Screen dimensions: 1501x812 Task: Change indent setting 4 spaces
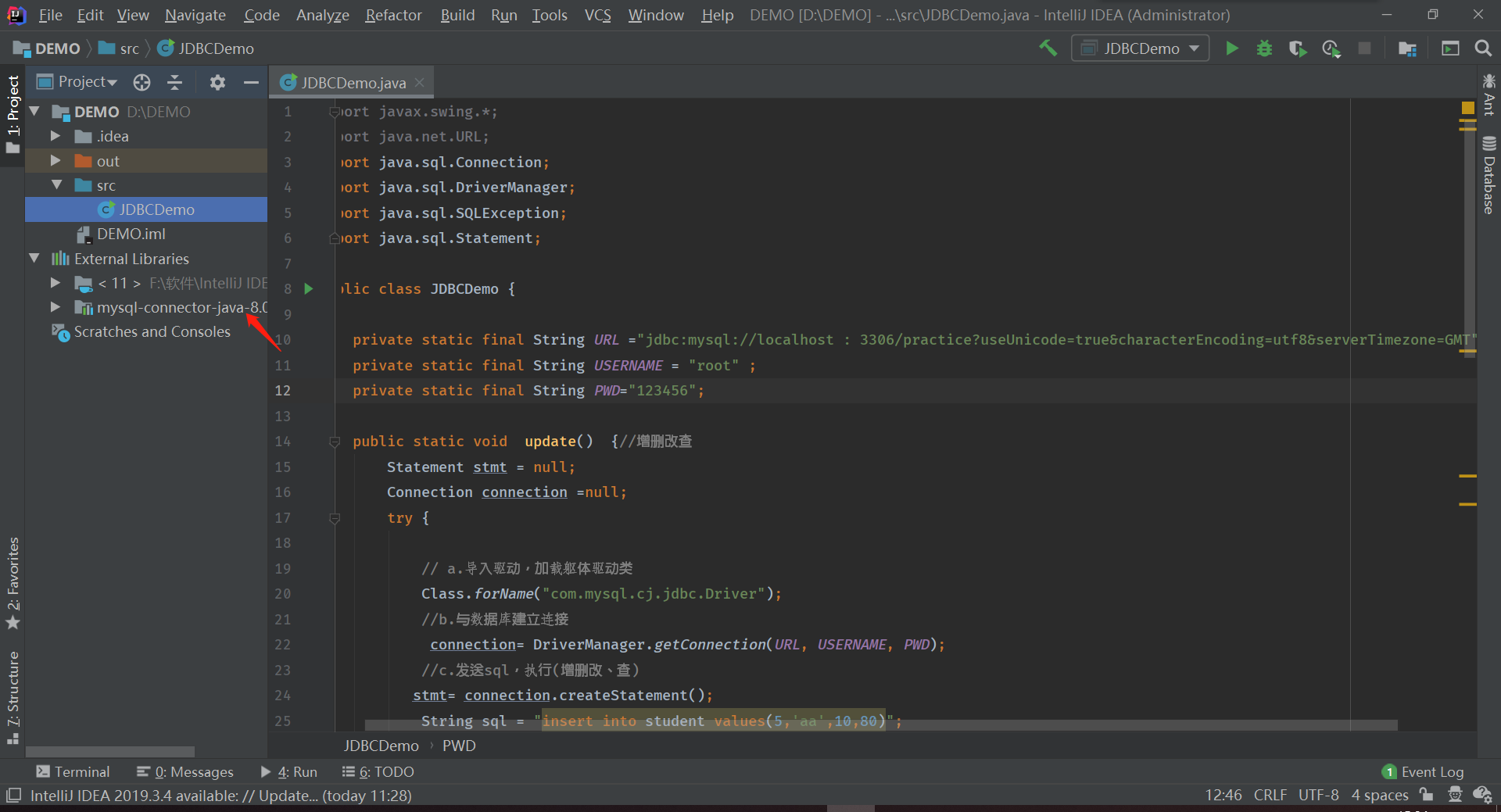coord(1380,795)
